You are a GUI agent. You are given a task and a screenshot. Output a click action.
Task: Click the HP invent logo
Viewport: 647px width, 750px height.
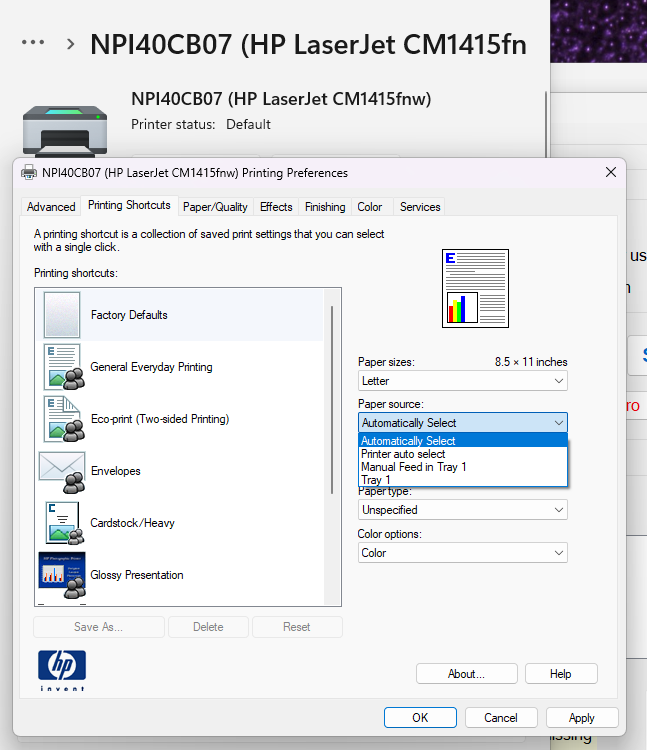(x=62, y=669)
